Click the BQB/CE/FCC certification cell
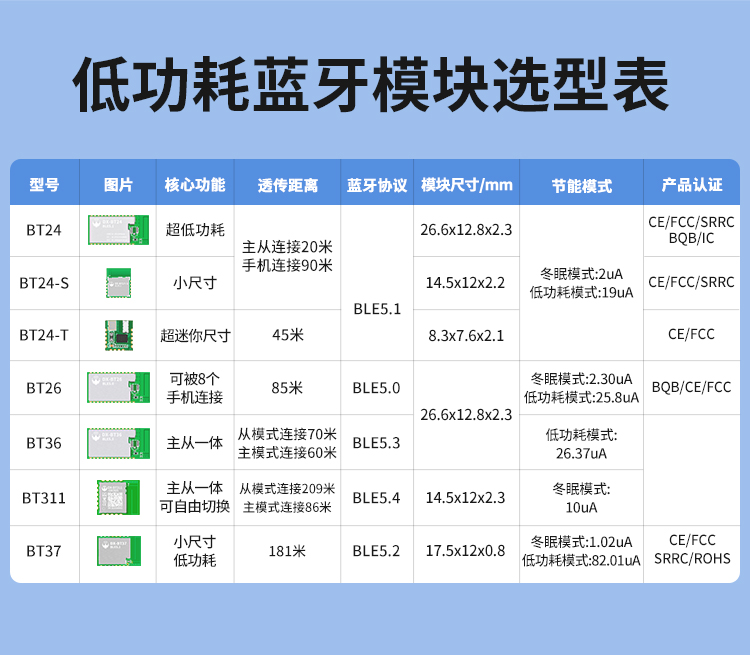The image size is (750, 655). tap(691, 388)
